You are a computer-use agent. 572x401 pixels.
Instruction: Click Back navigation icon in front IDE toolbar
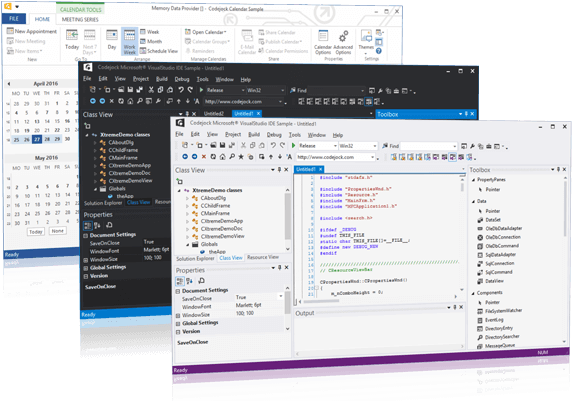coord(185,157)
